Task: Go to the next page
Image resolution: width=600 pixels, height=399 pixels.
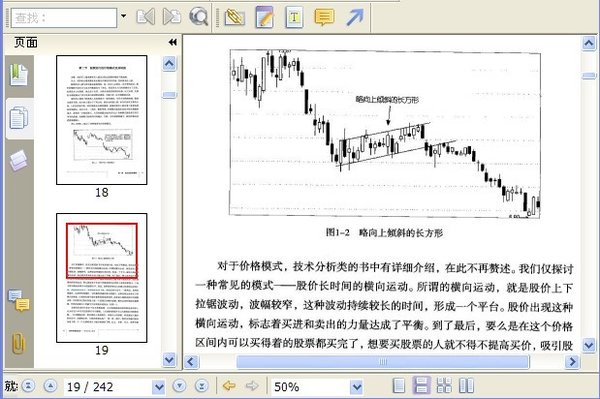Action: point(179,386)
